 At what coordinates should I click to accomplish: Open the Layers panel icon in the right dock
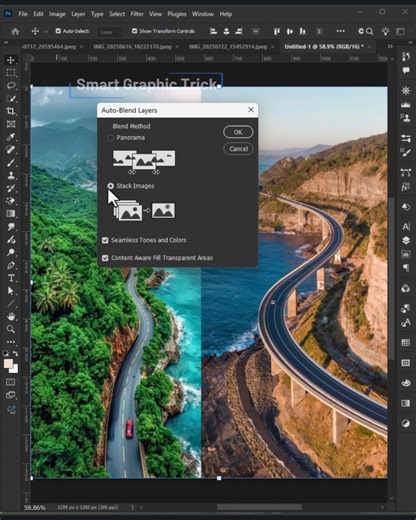pos(406,240)
